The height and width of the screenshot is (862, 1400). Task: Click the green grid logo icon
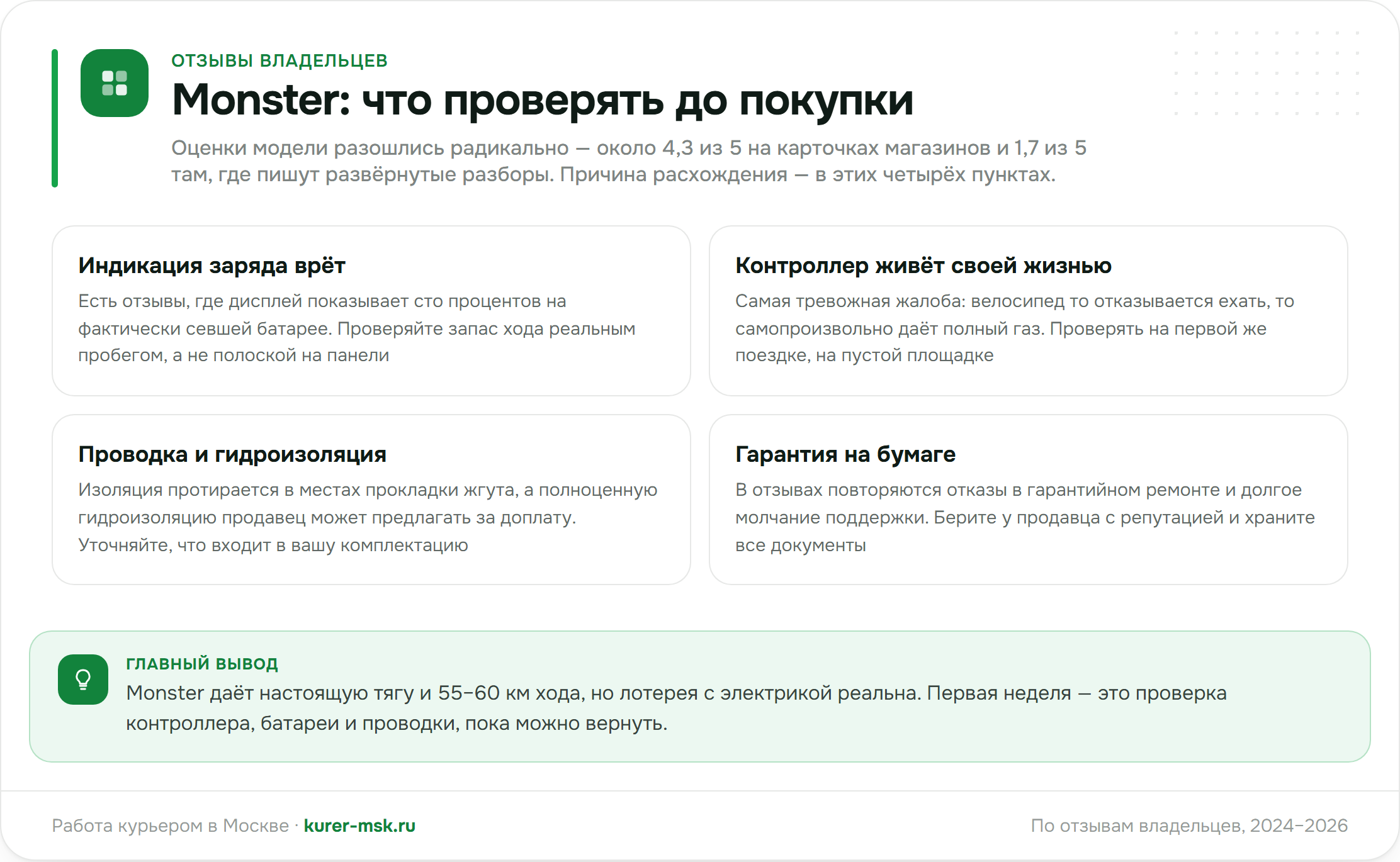pyautogui.click(x=115, y=83)
